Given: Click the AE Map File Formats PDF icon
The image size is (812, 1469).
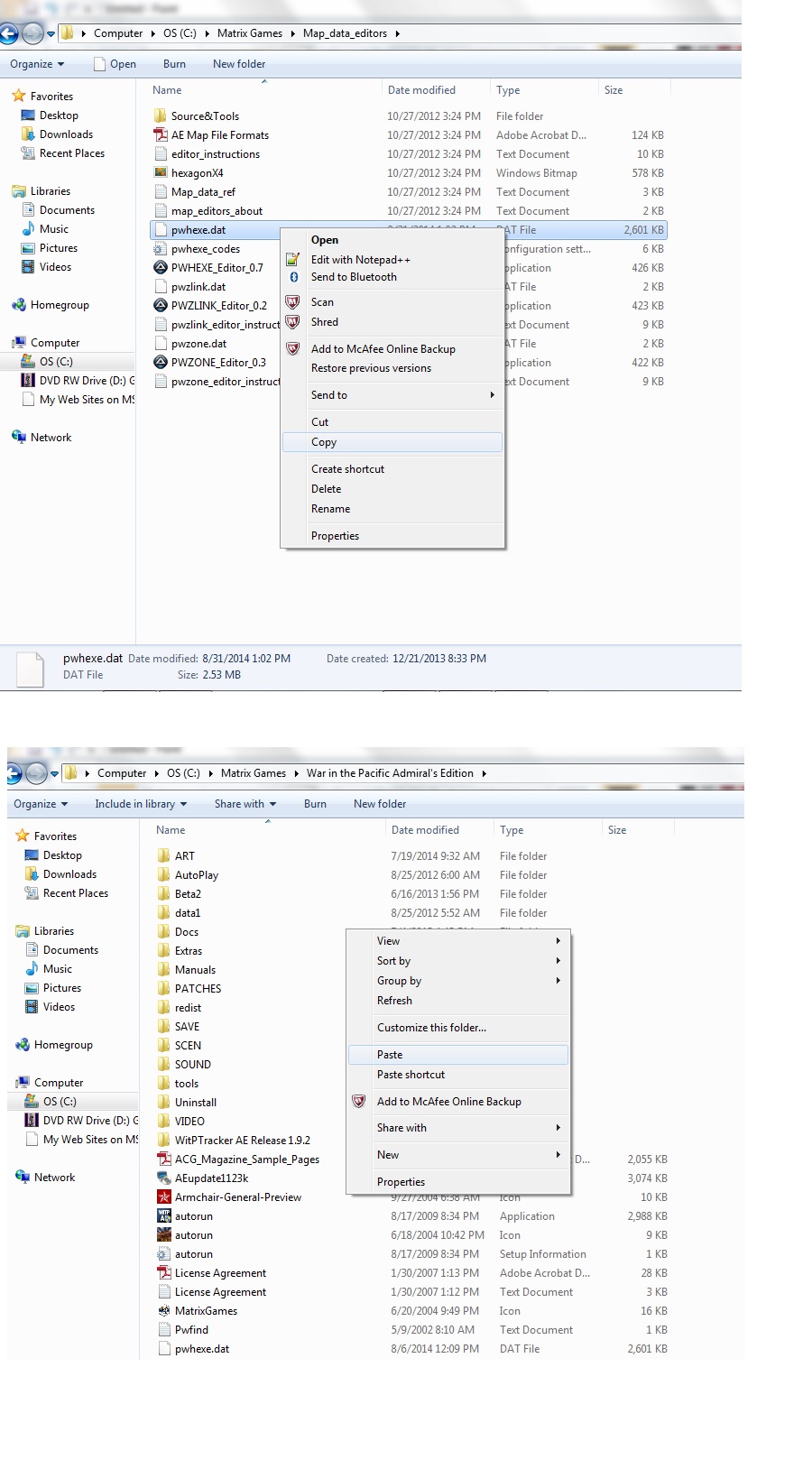Looking at the screenshot, I should tap(161, 135).
